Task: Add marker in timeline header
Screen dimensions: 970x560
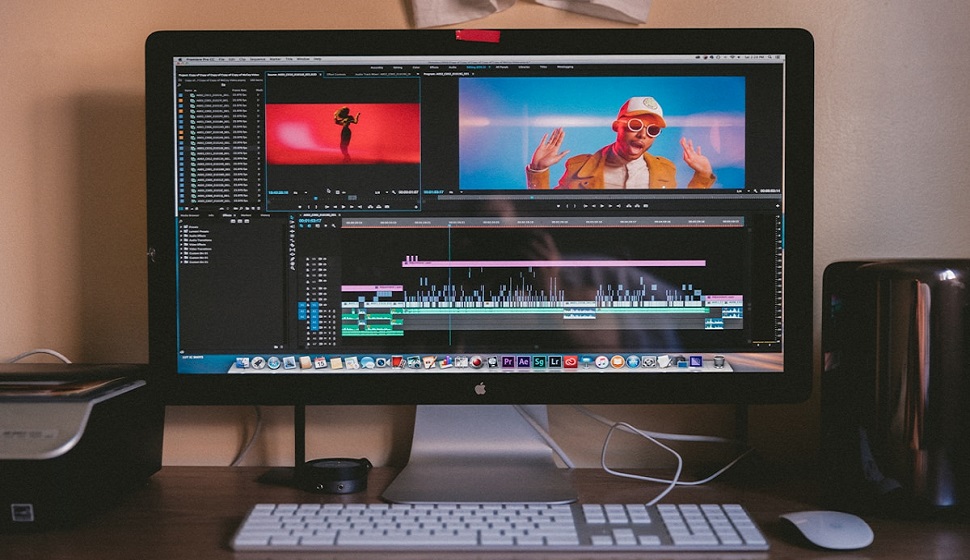Action: pos(325,226)
